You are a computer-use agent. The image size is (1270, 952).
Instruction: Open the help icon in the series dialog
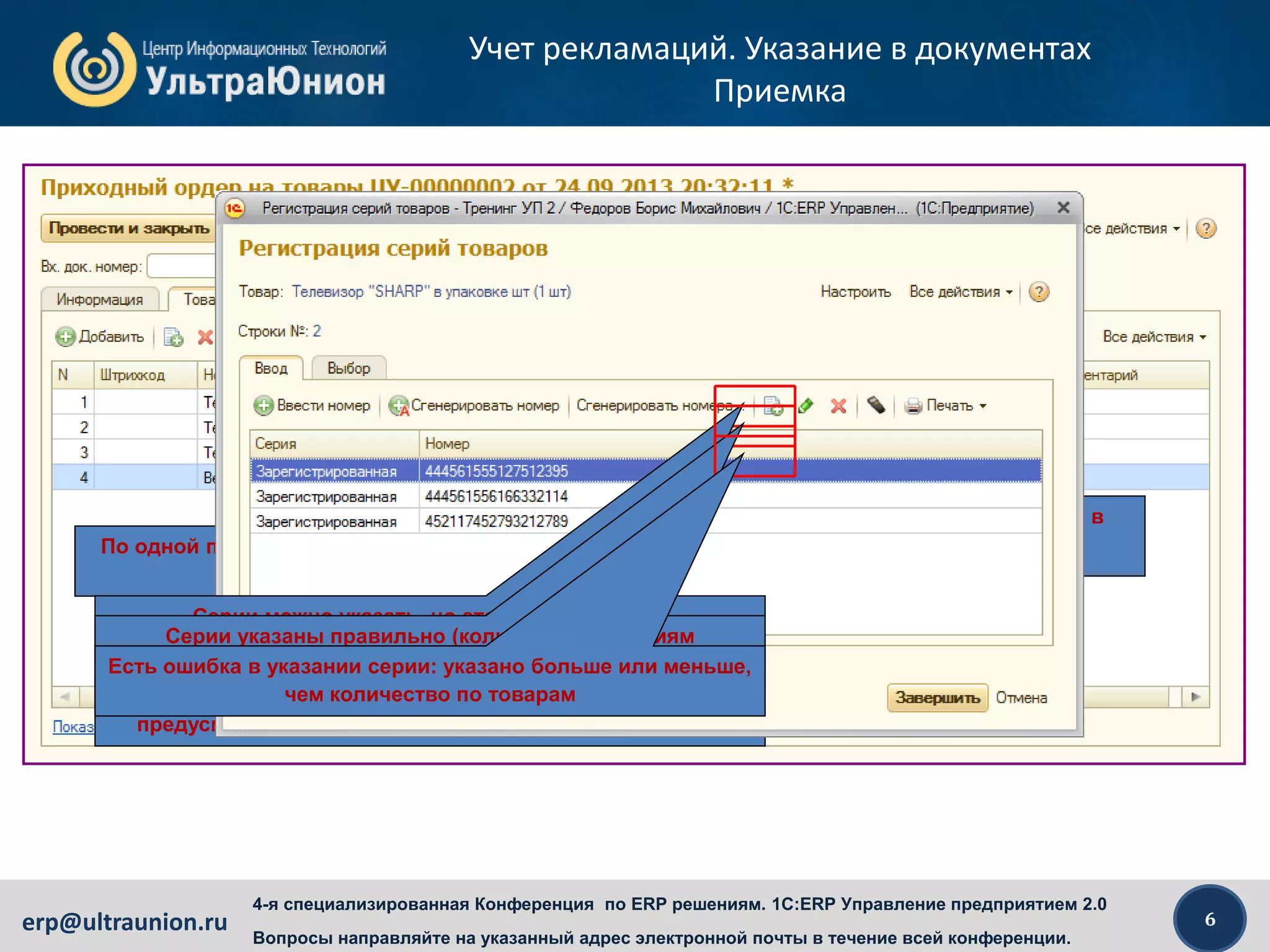pyautogui.click(x=1039, y=292)
